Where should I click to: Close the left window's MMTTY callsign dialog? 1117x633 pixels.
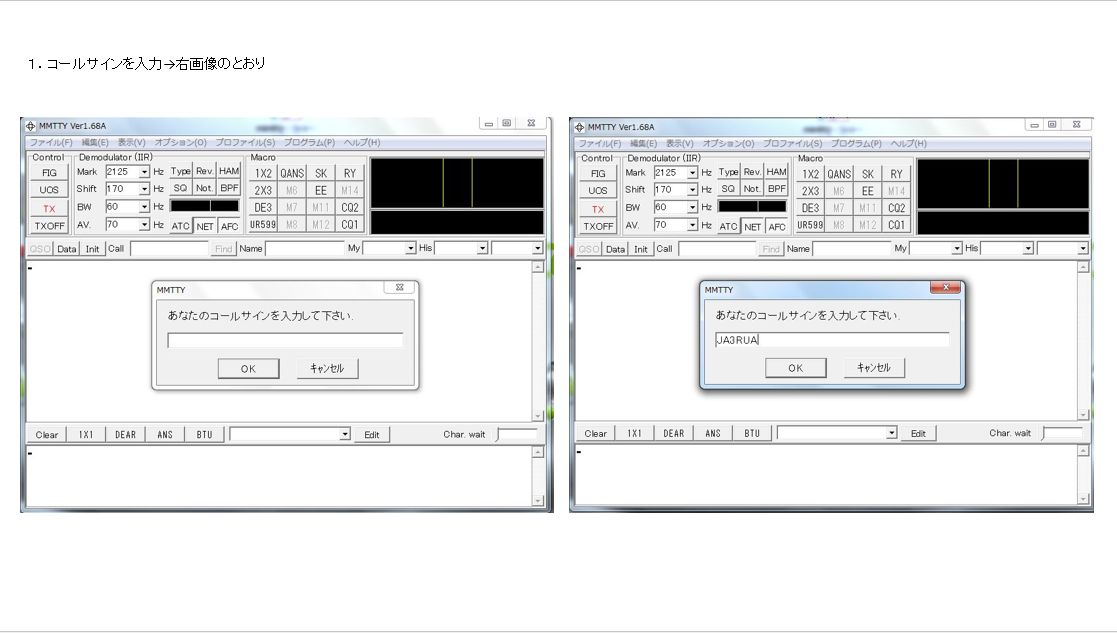click(400, 287)
